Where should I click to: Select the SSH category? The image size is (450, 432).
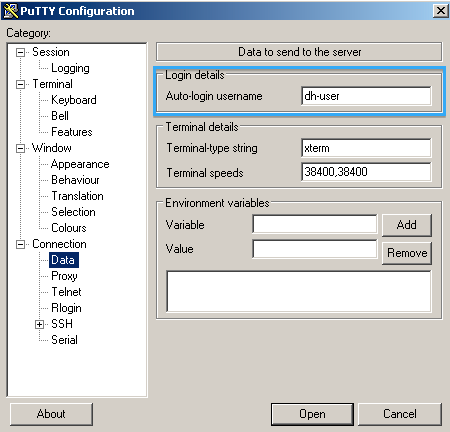coord(62,324)
